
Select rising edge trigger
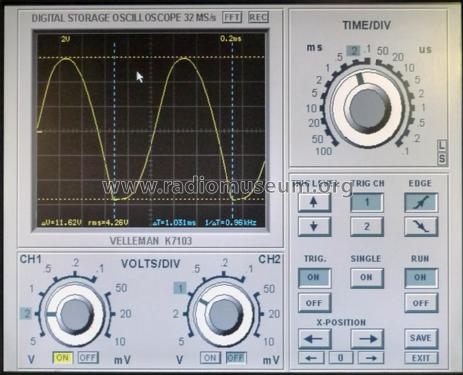421,202
